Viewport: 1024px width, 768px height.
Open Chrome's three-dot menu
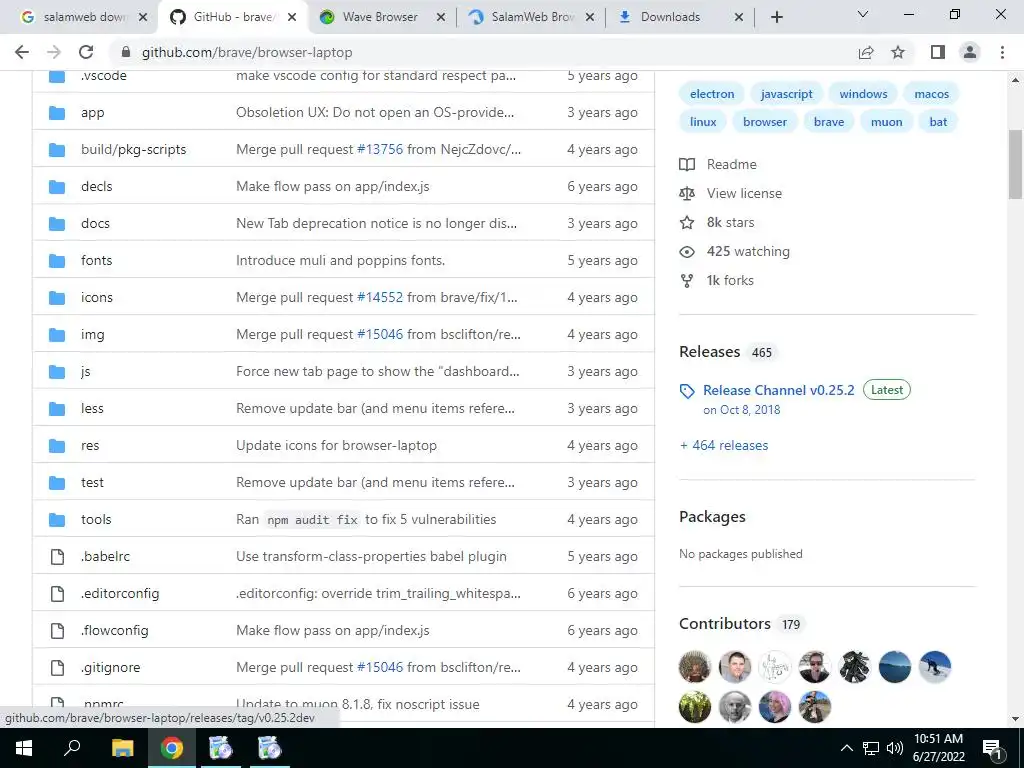point(1002,52)
